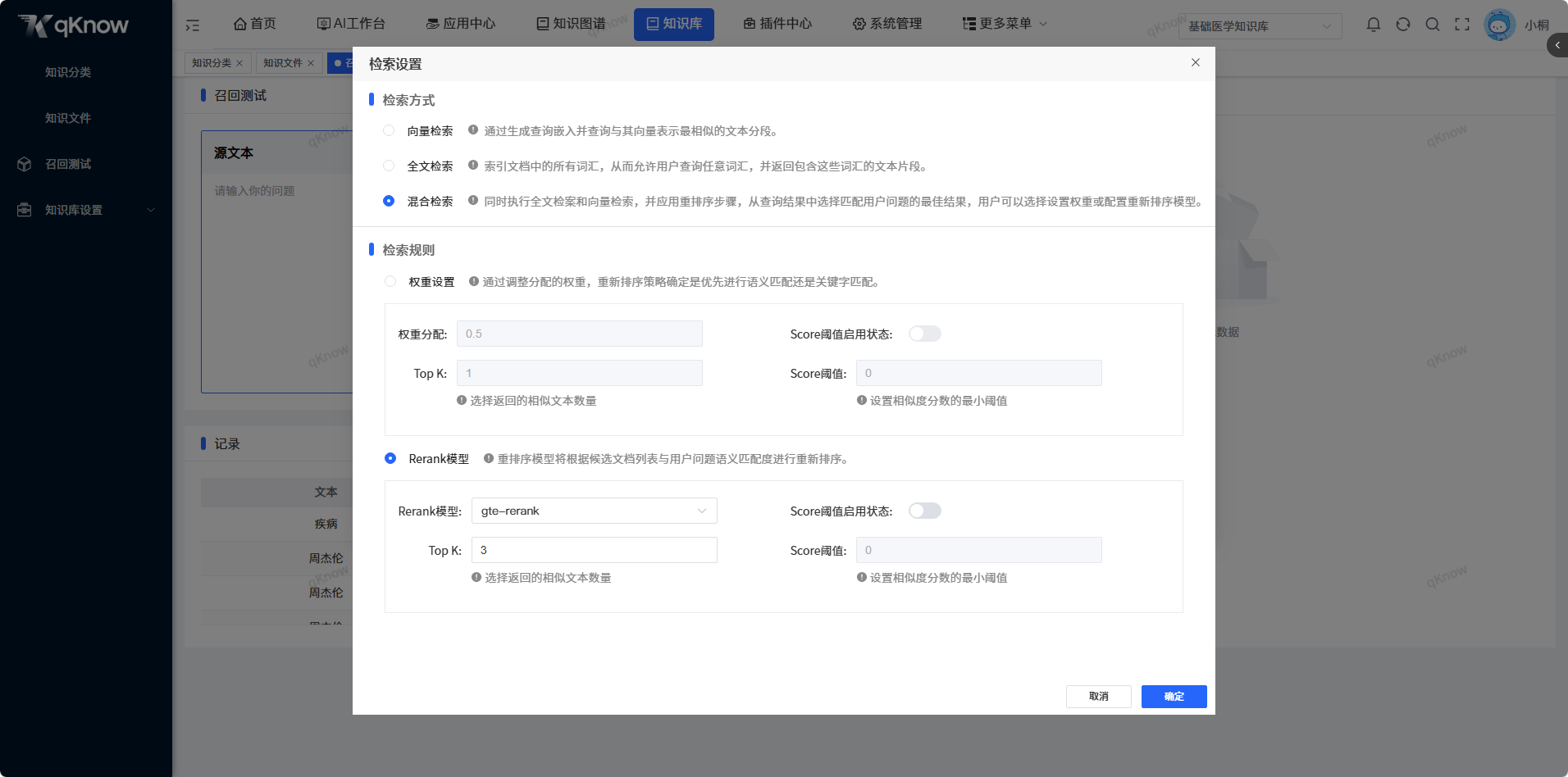Click username 小桐
Viewport: 1568px width, 777px height.
point(1537,25)
